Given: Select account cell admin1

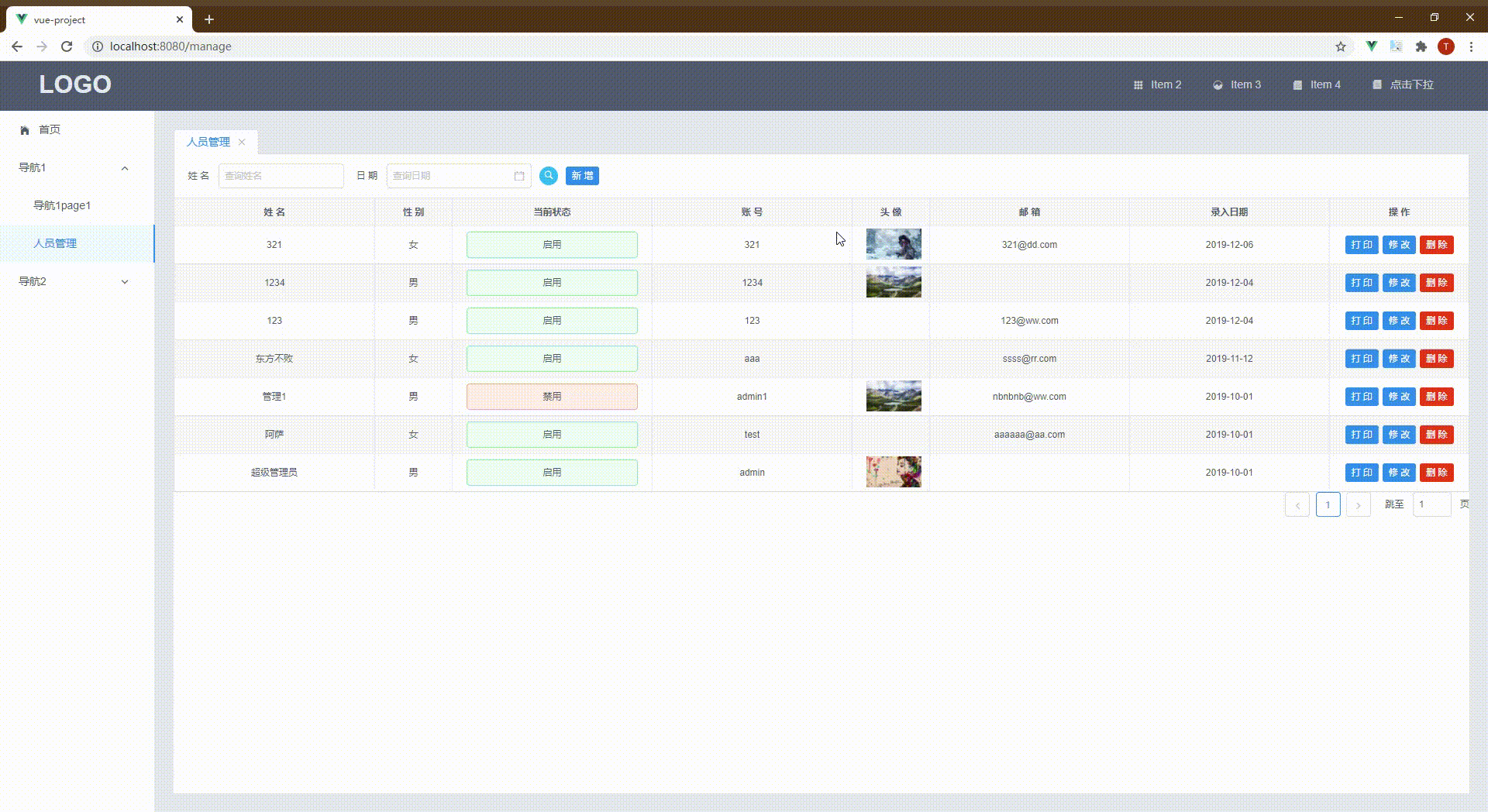Looking at the screenshot, I should 752,397.
